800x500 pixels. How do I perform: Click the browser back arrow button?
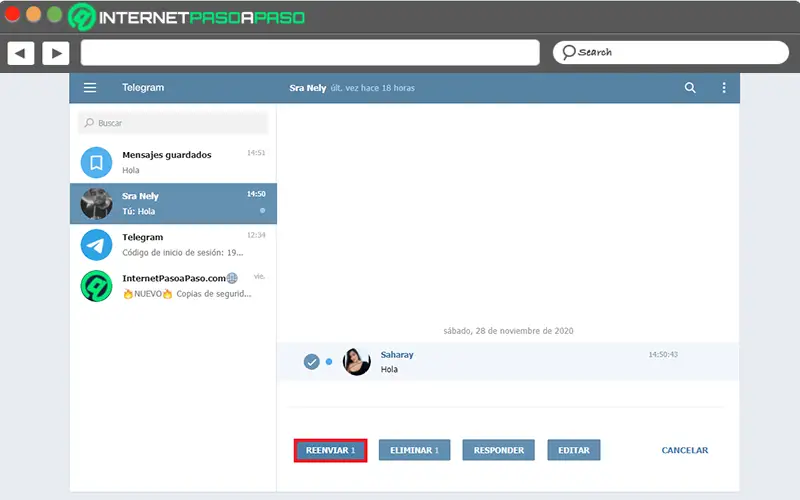pyautogui.click(x=21, y=53)
